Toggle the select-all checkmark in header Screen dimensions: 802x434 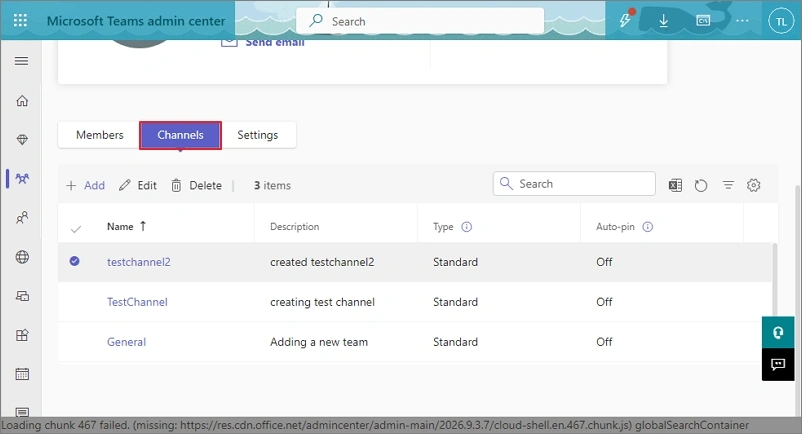[x=76, y=229]
